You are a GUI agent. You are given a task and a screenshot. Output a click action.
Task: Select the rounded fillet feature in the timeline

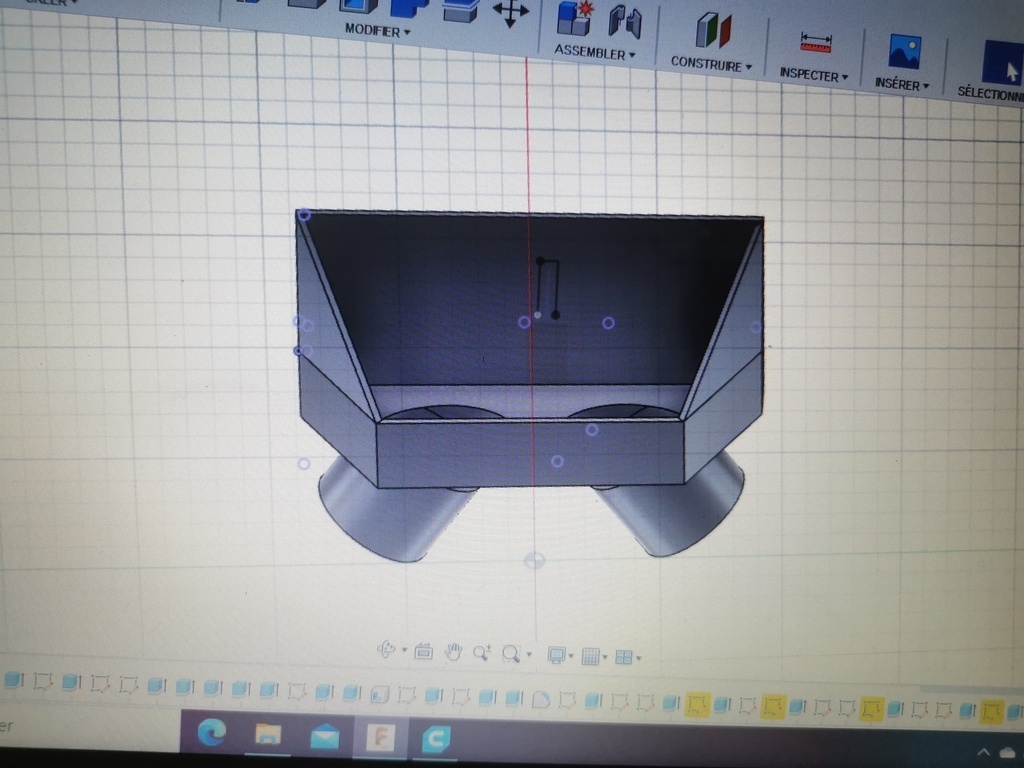[540, 700]
